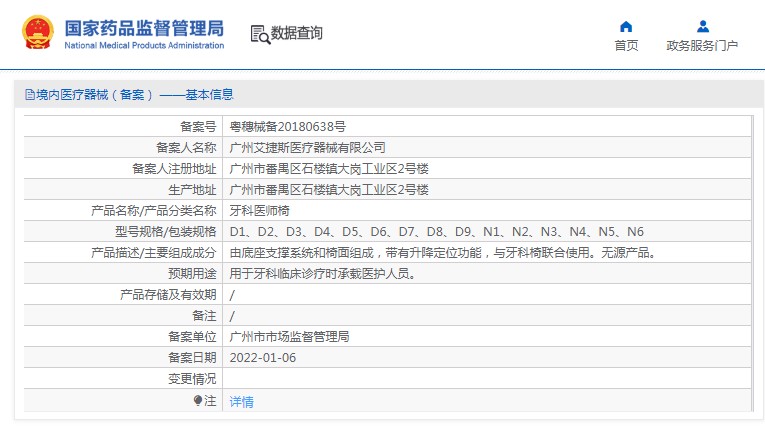Click National Medical Products Administration text
Viewport: 765px width, 427px height.
(x=144, y=45)
